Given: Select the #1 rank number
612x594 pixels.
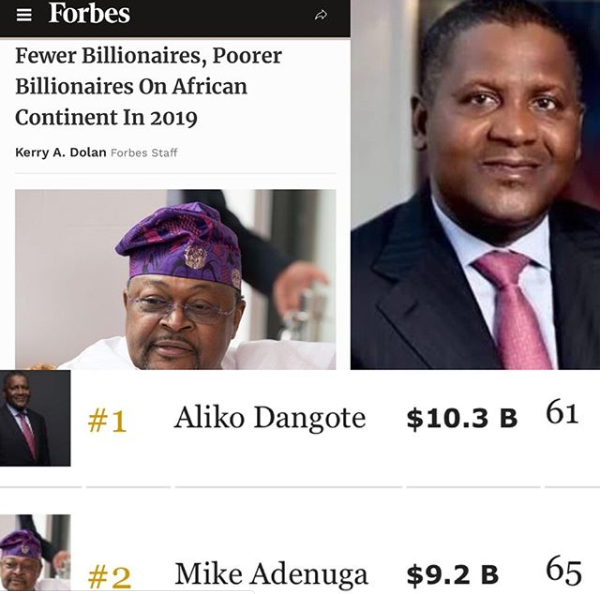Looking at the screenshot, I should click(x=107, y=421).
